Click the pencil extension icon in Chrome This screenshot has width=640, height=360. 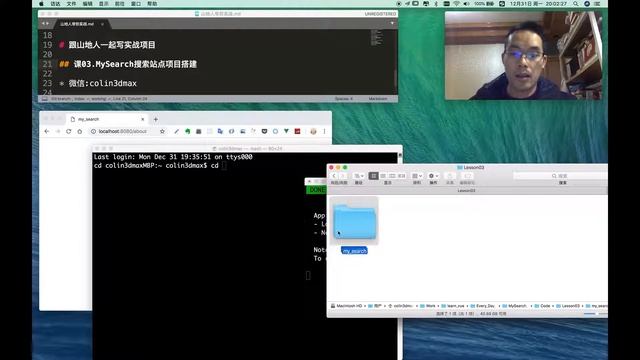click(x=176, y=131)
